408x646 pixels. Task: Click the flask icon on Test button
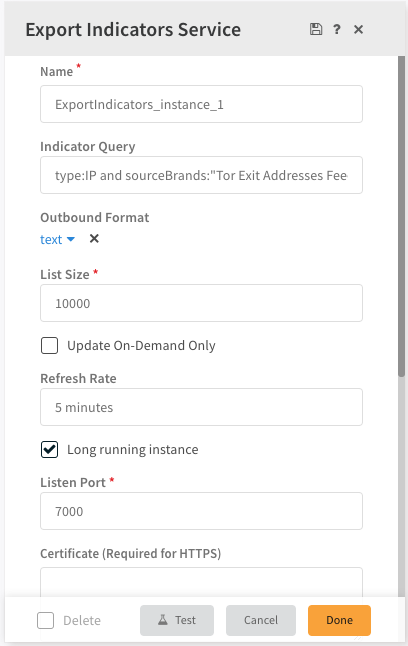point(163,620)
